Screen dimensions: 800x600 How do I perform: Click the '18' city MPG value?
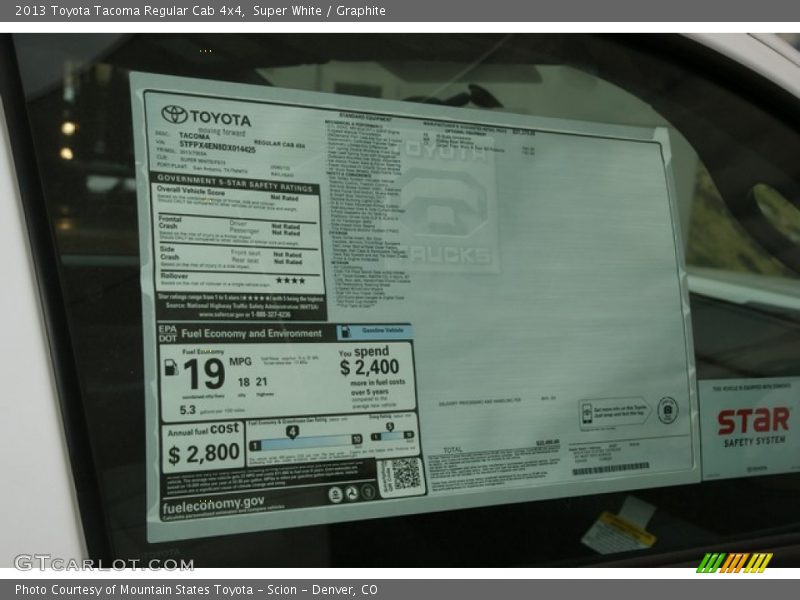coord(244,382)
